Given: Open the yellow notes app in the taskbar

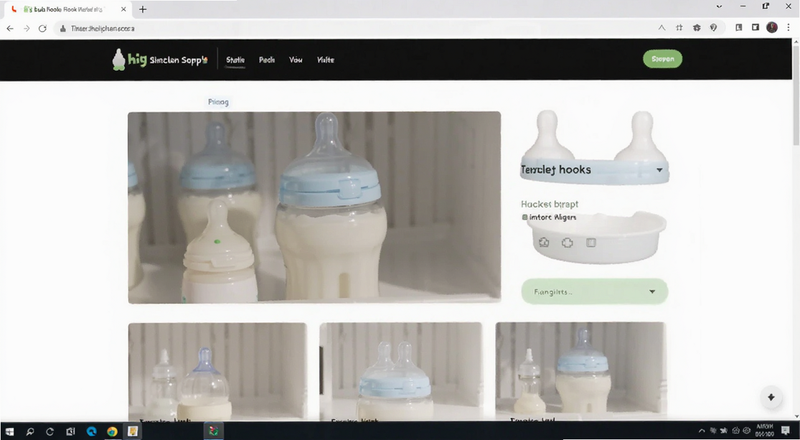Looking at the screenshot, I should [133, 431].
